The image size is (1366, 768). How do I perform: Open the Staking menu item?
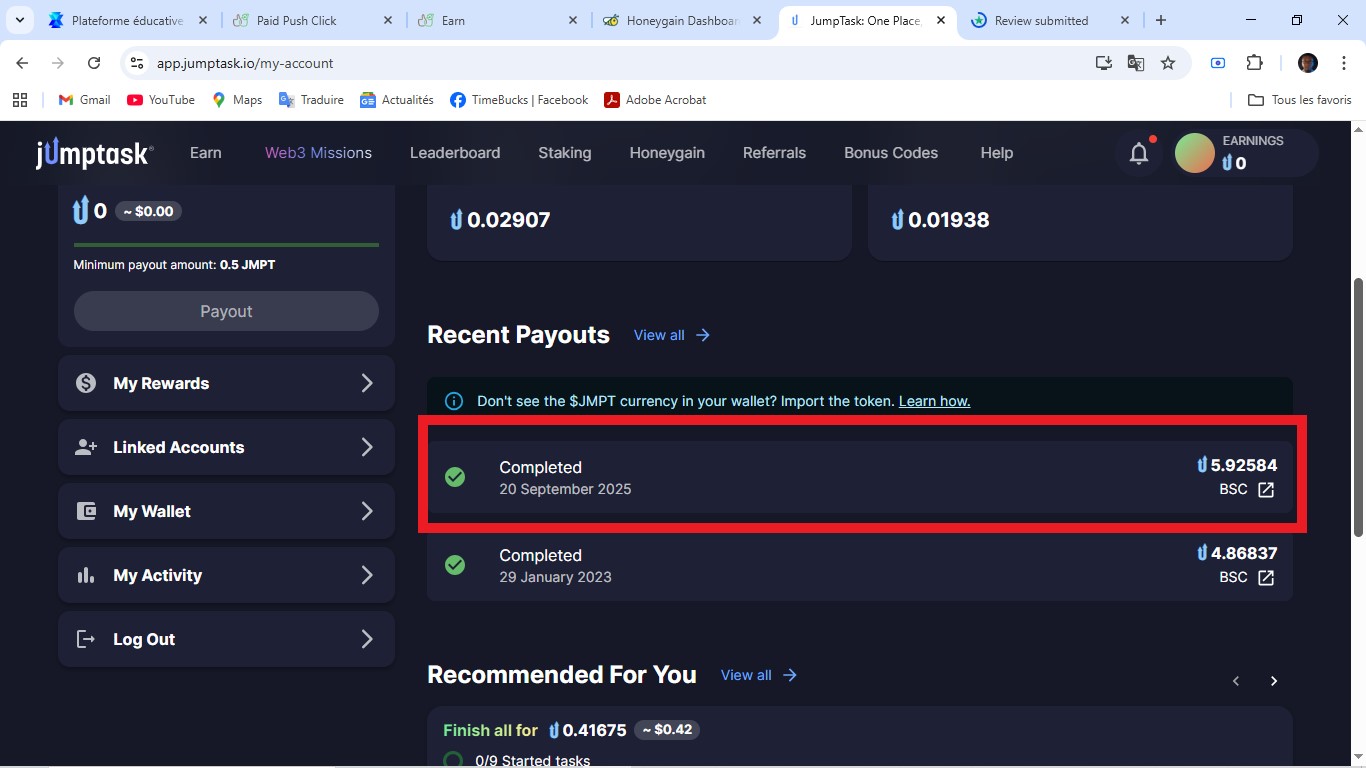[x=564, y=153]
